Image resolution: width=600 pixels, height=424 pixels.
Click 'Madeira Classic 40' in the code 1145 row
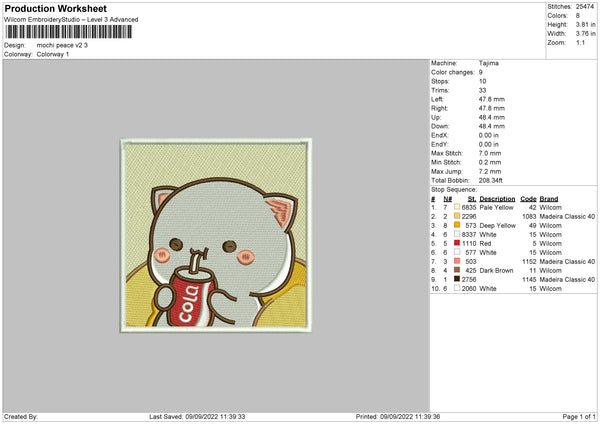pyautogui.click(x=567, y=279)
